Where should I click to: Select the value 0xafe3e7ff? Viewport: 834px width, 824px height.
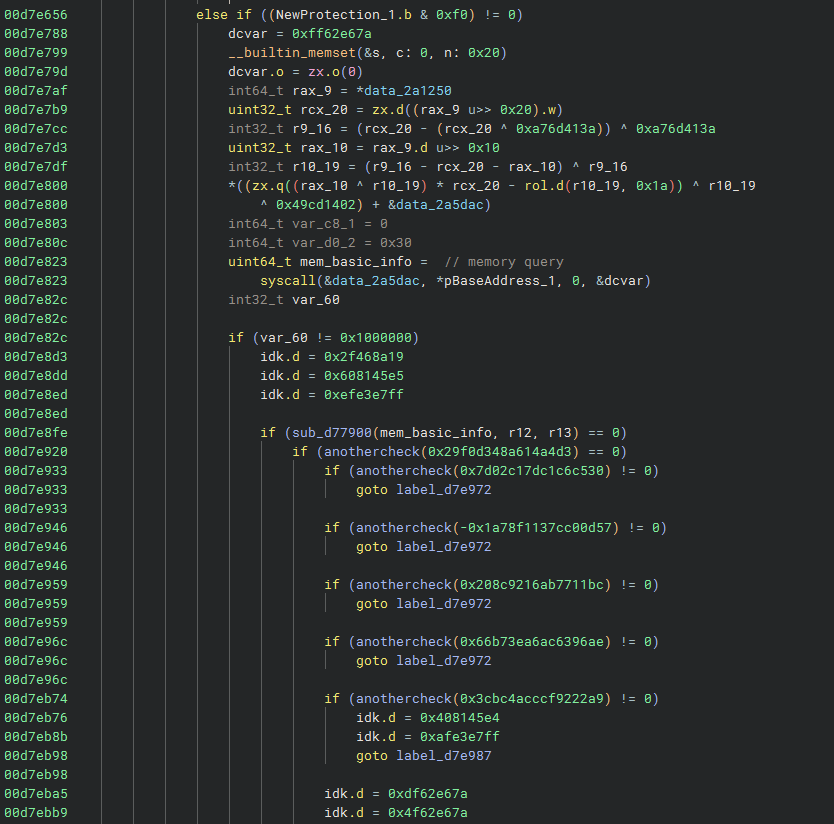(460, 737)
